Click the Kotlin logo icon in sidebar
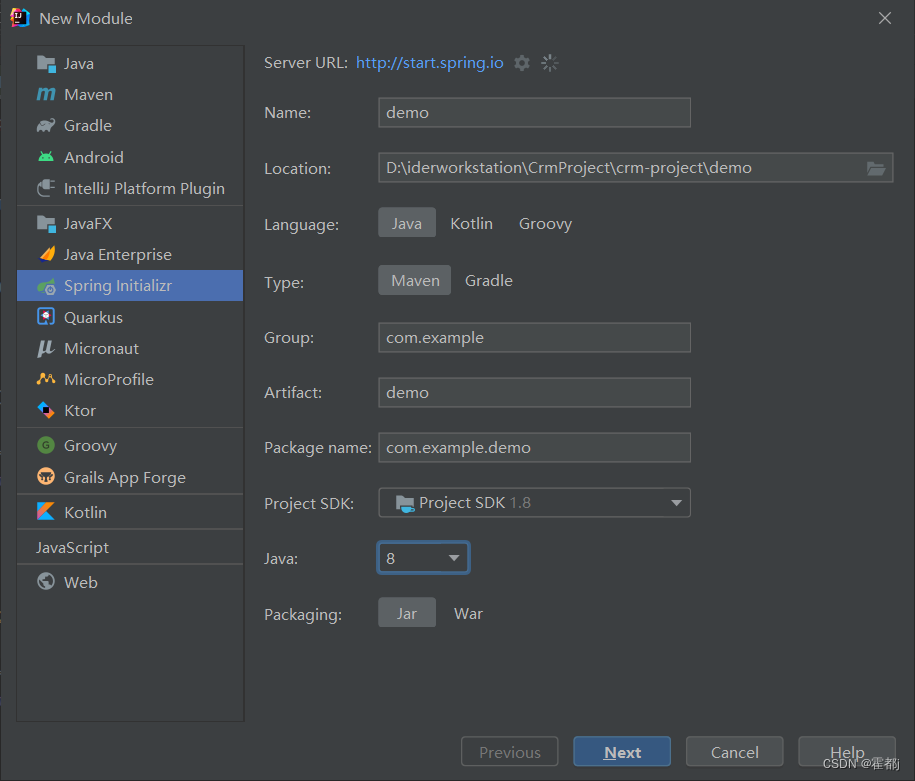915x781 pixels. 46,512
